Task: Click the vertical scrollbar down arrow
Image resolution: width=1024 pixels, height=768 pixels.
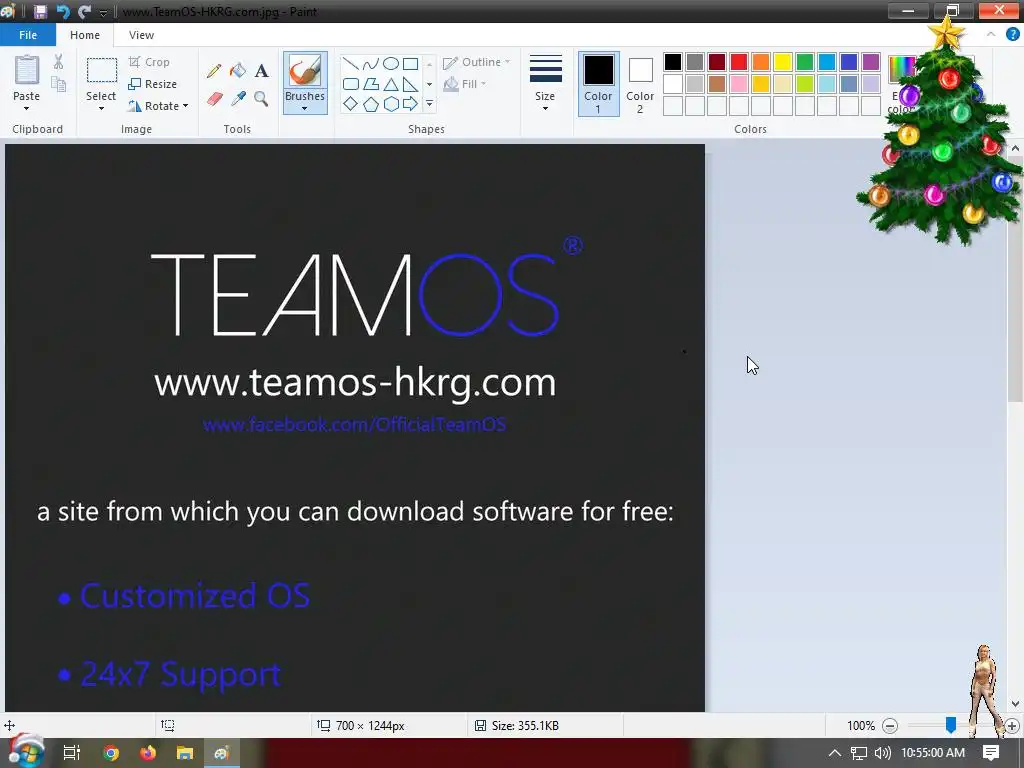Action: click(x=1015, y=704)
